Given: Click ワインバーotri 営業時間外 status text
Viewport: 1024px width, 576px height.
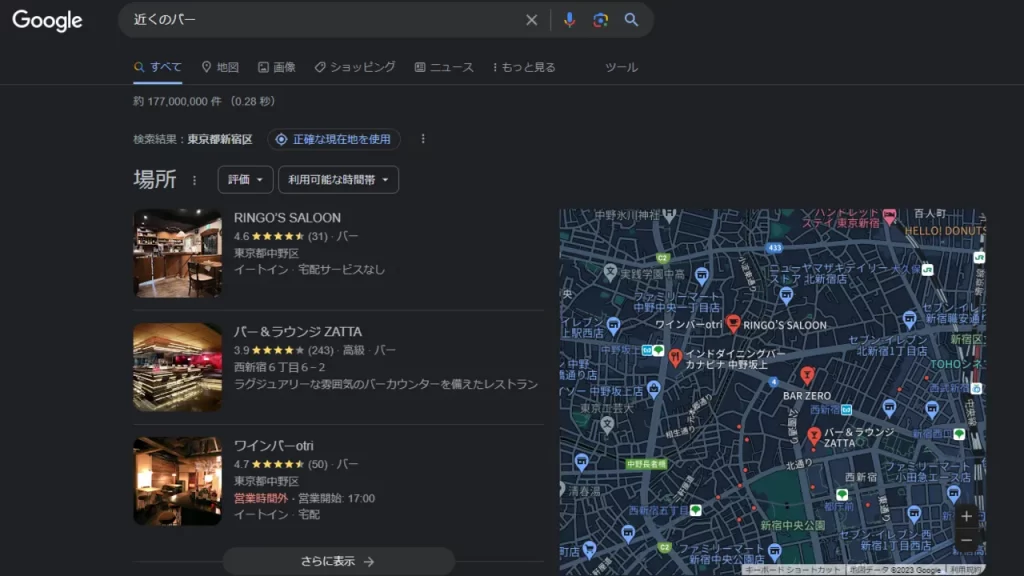Looking at the screenshot, I should click(x=261, y=498).
